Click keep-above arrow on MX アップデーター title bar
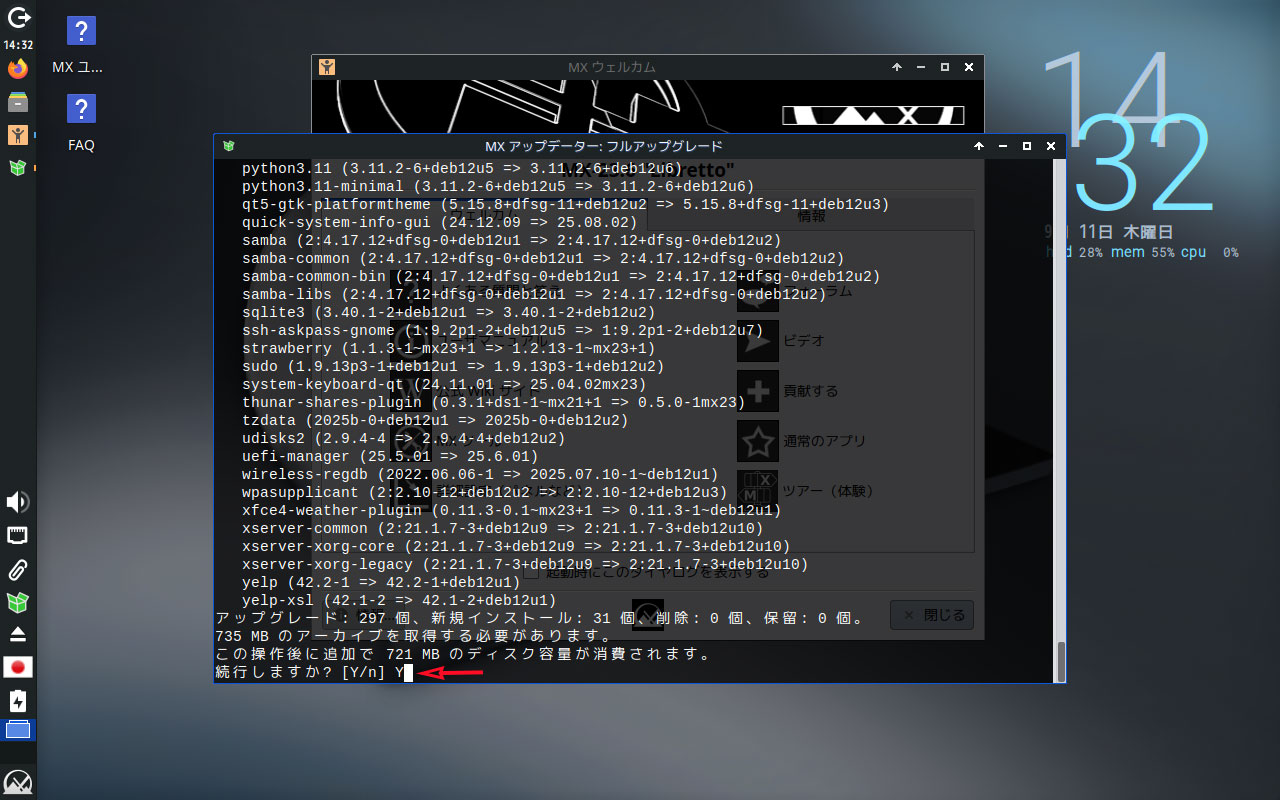 click(x=979, y=146)
